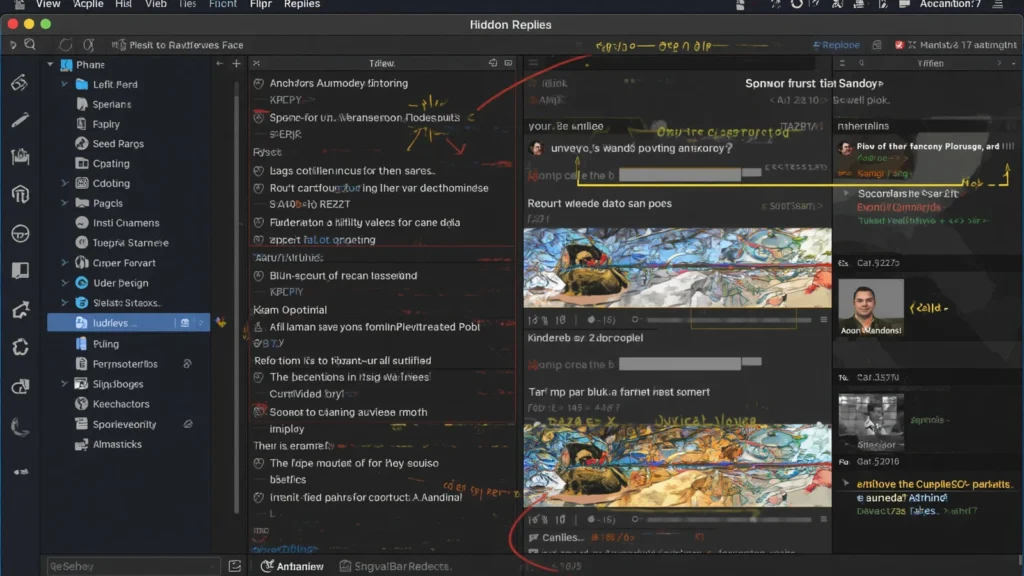Expand the Pagcls folder
Viewport: 1024px width, 576px height.
(x=64, y=203)
